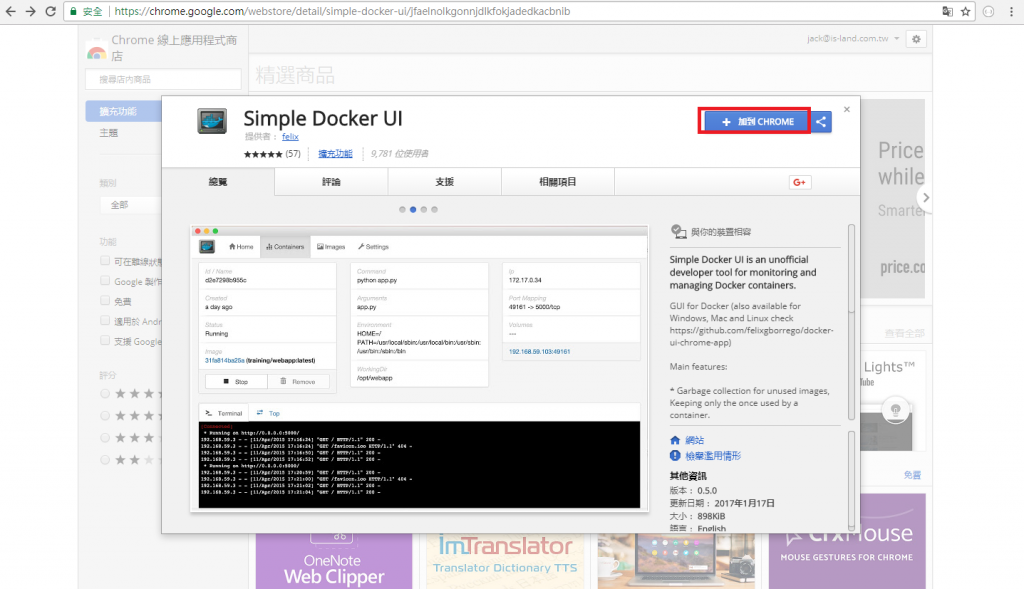Go to next featured item arrow

tap(925, 197)
